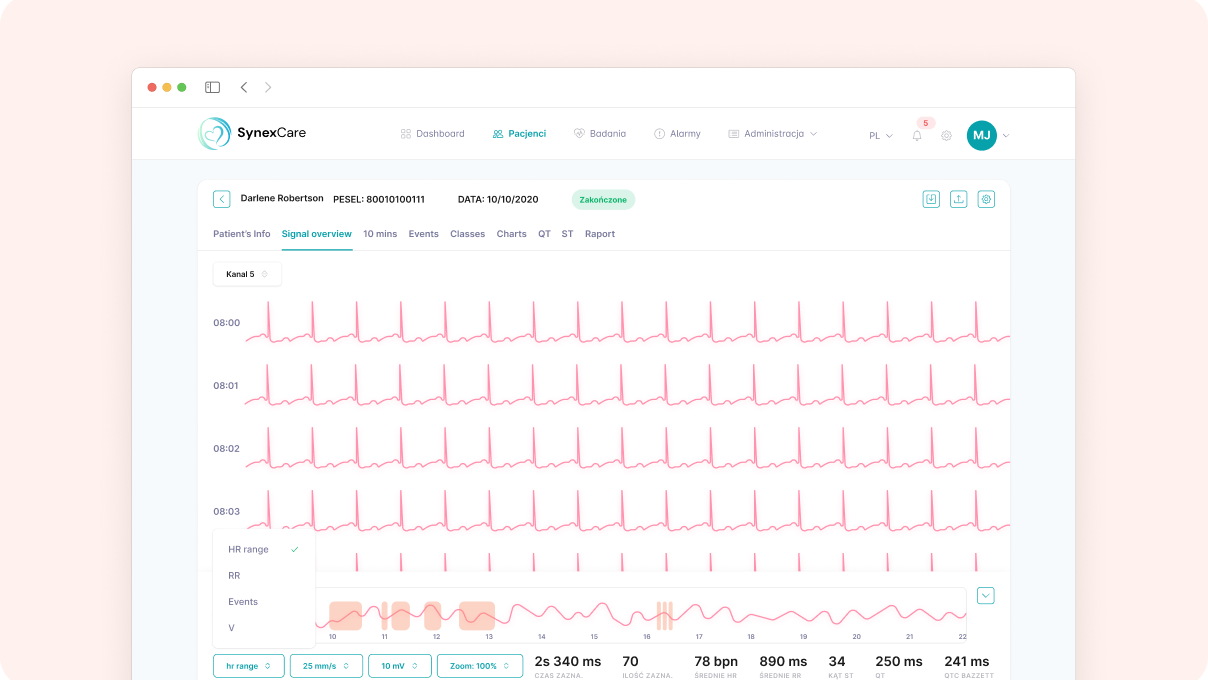Switch to the Signal overview tab

pos(317,234)
